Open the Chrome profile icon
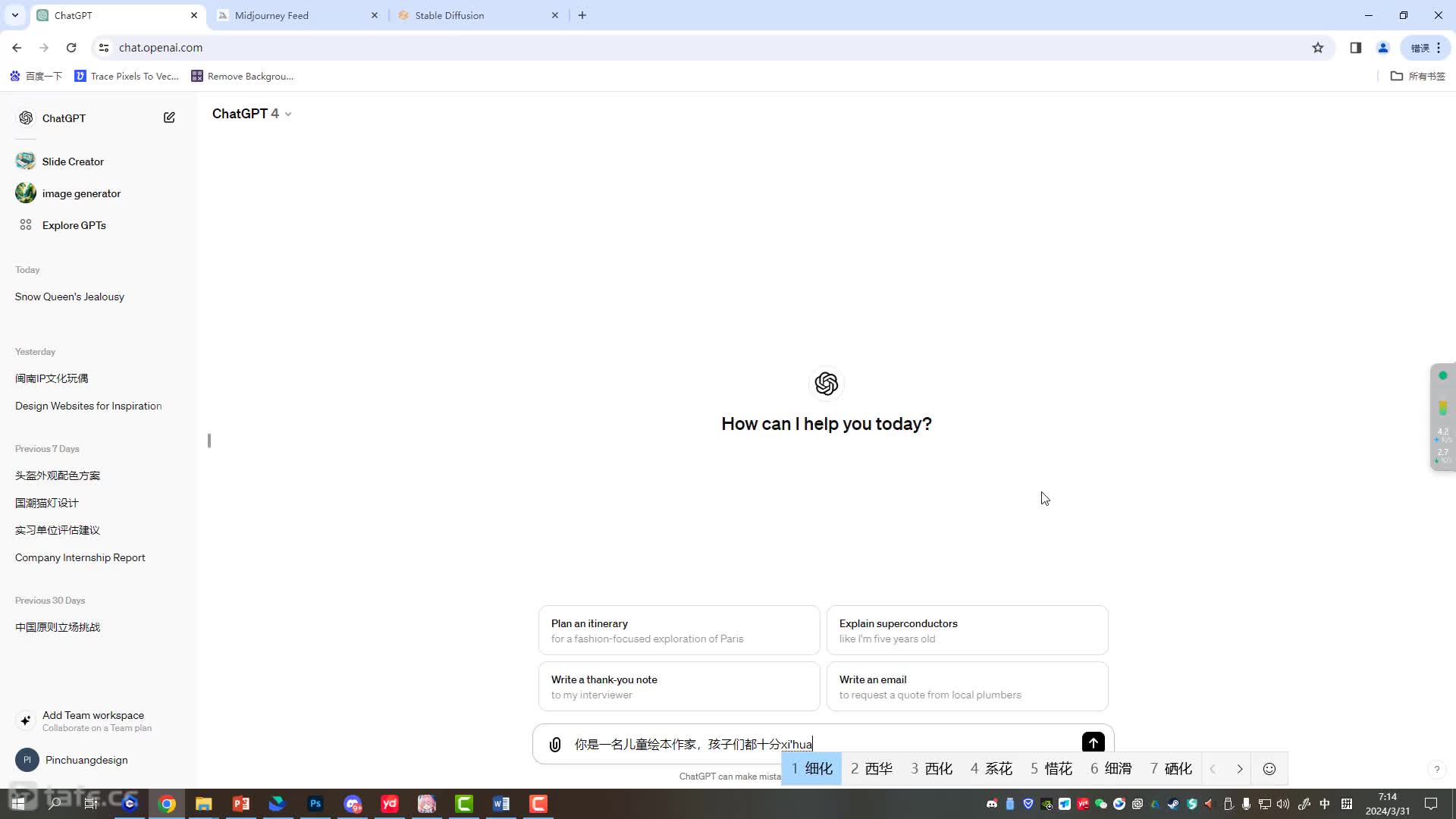Viewport: 1456px width, 819px height. [x=1382, y=48]
